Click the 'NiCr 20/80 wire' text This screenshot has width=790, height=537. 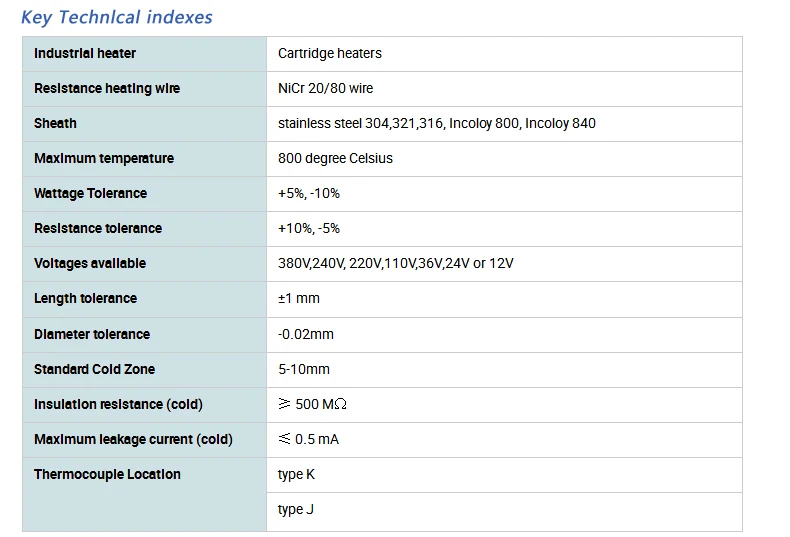[325, 88]
